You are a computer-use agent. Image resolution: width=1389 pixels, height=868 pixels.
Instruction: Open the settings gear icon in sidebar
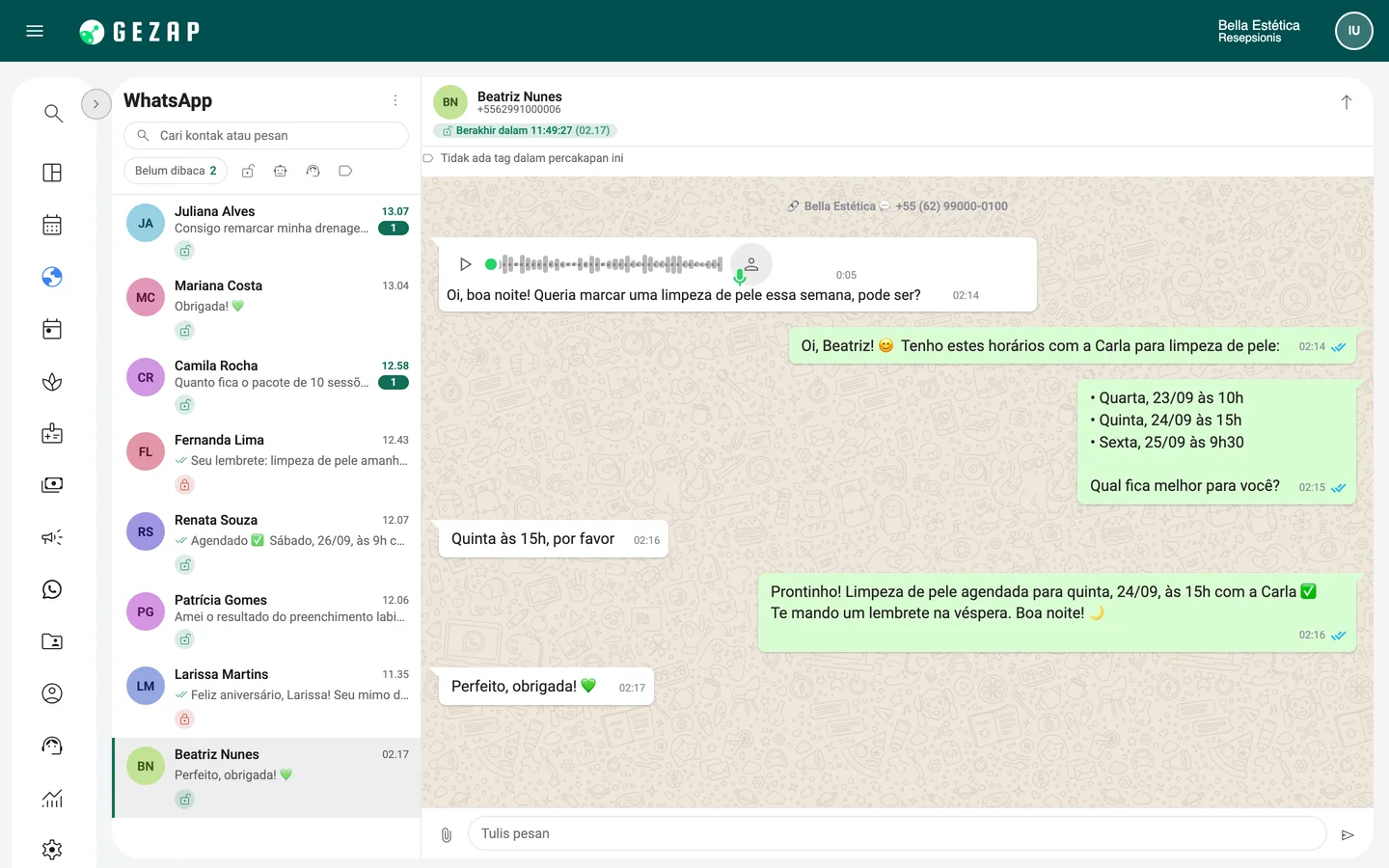52,850
